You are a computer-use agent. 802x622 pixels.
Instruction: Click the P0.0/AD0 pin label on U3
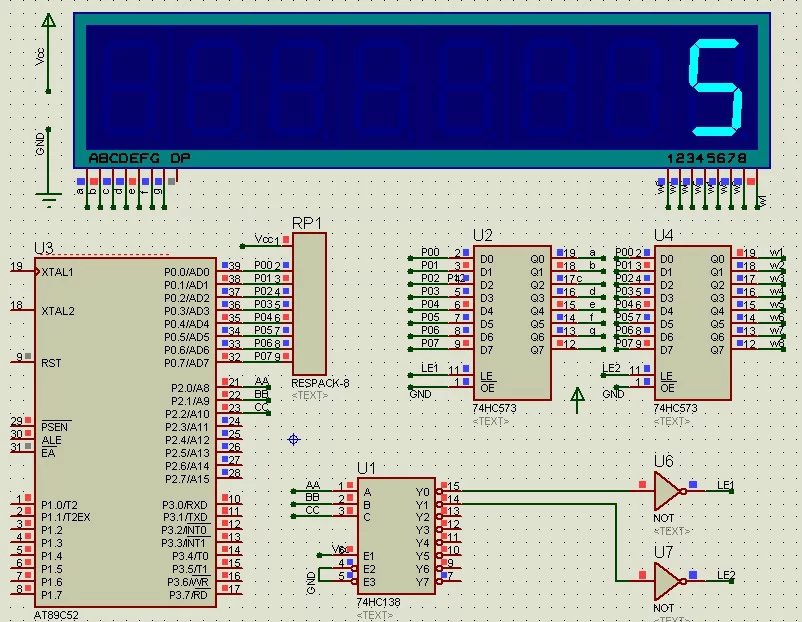pos(187,272)
